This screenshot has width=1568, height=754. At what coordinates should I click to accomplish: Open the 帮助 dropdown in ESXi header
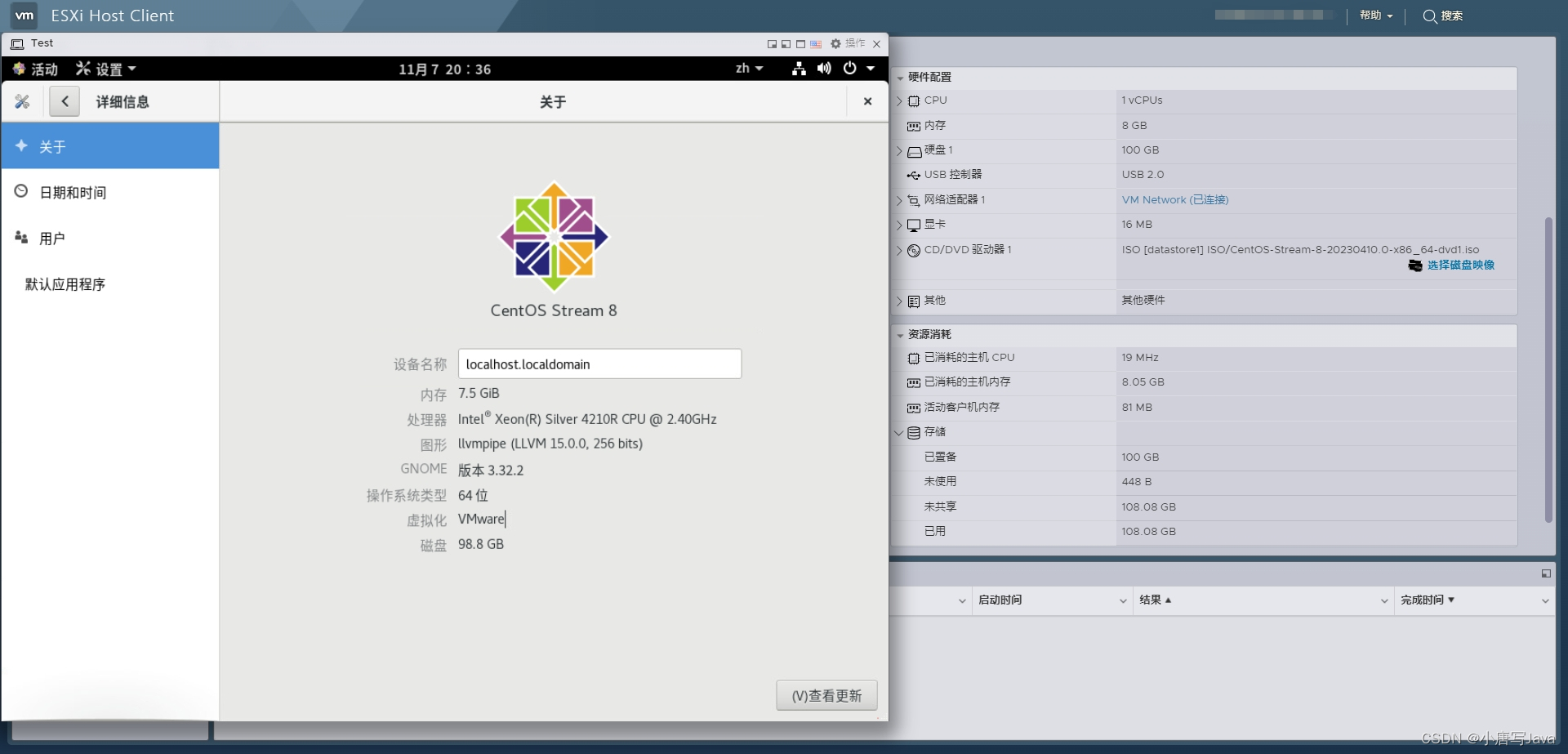point(1376,16)
